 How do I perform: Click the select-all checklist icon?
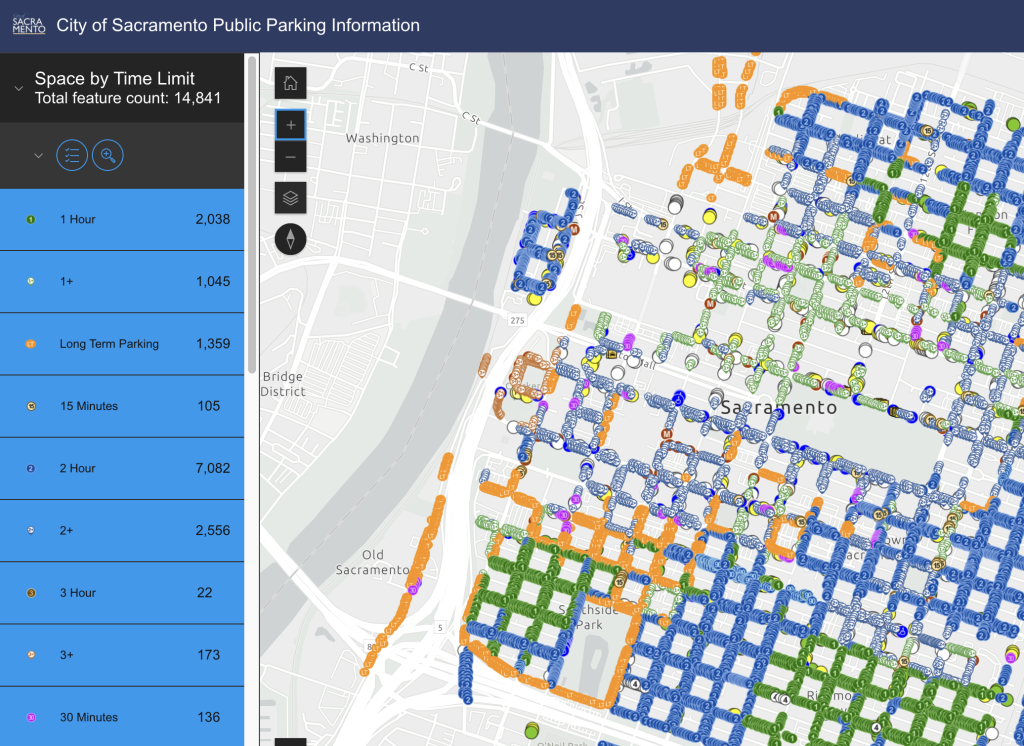pos(71,155)
